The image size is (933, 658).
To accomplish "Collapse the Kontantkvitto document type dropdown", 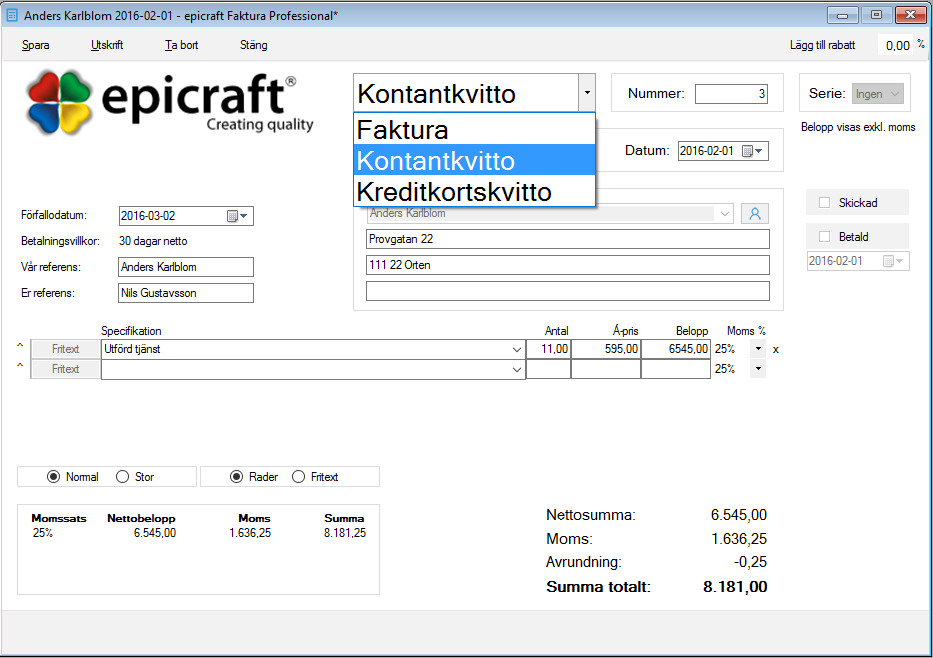I will tap(587, 93).
